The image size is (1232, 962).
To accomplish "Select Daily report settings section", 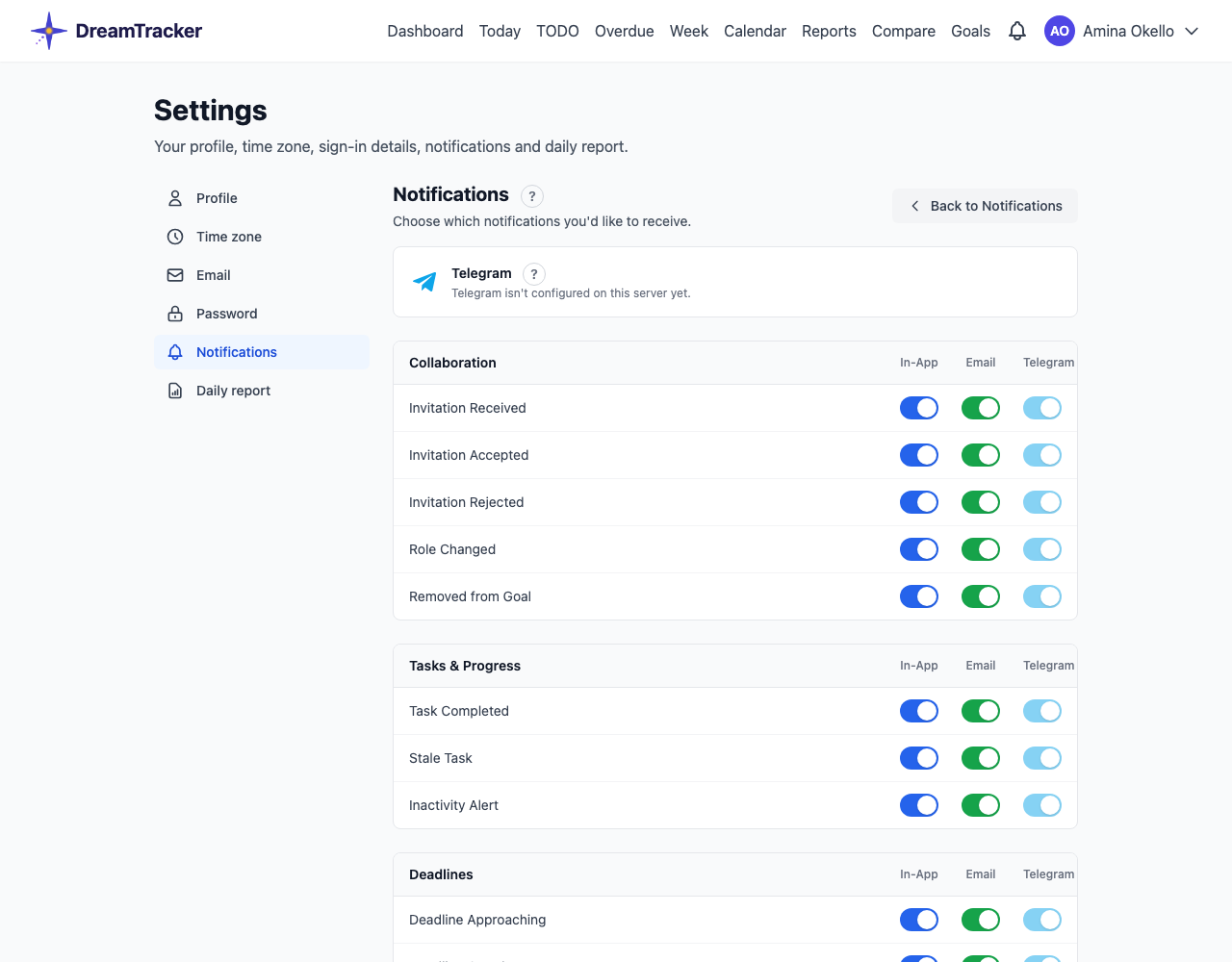I will click(262, 391).
